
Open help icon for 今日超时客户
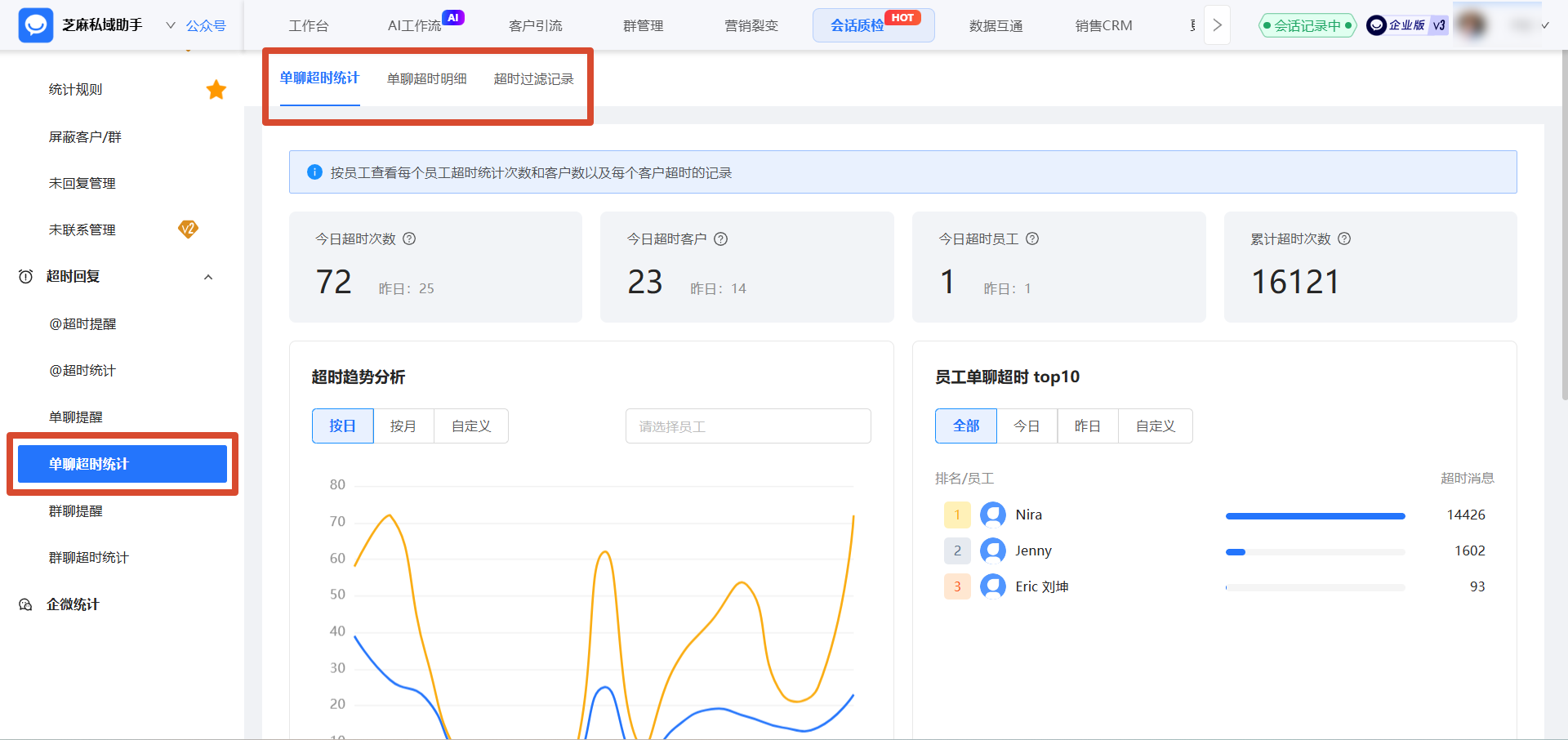point(721,238)
